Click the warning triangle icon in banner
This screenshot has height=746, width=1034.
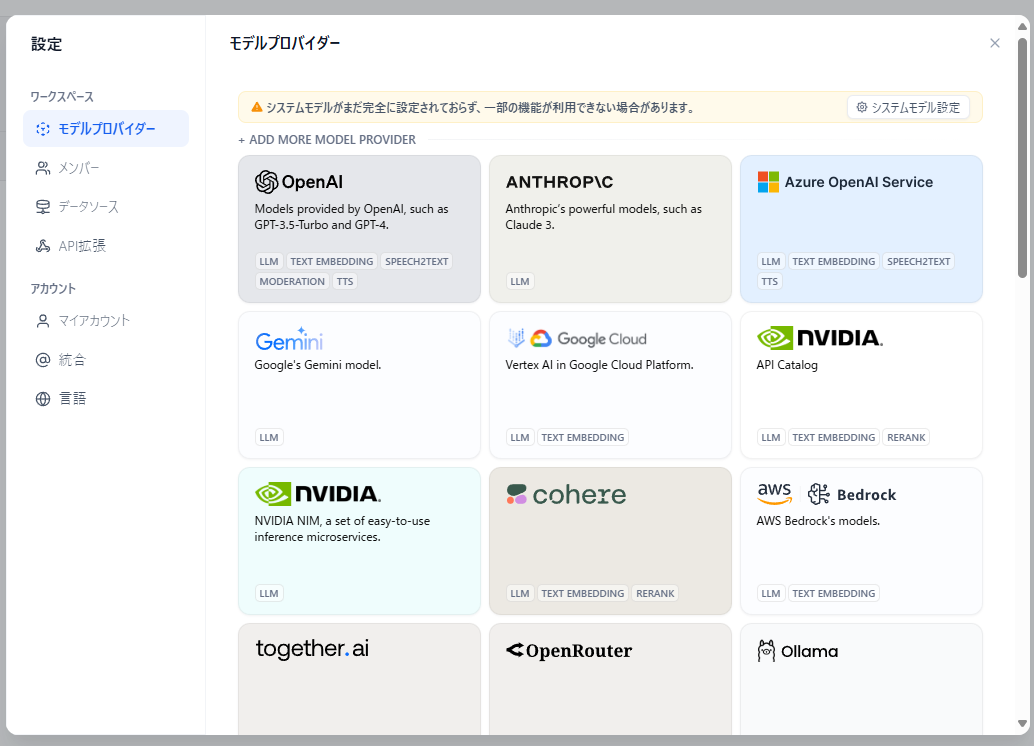[x=257, y=107]
